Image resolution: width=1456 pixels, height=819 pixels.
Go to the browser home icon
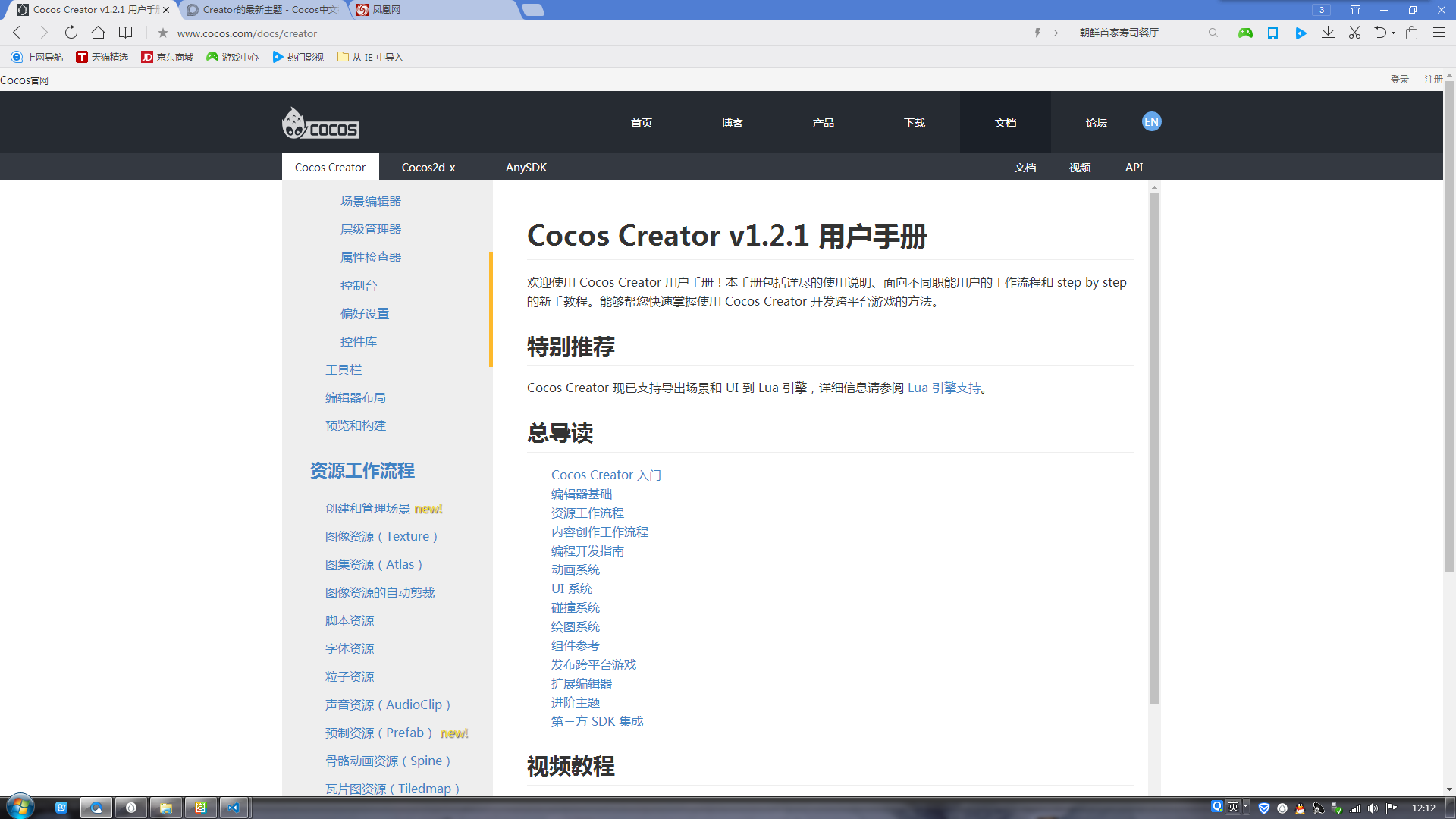(98, 33)
